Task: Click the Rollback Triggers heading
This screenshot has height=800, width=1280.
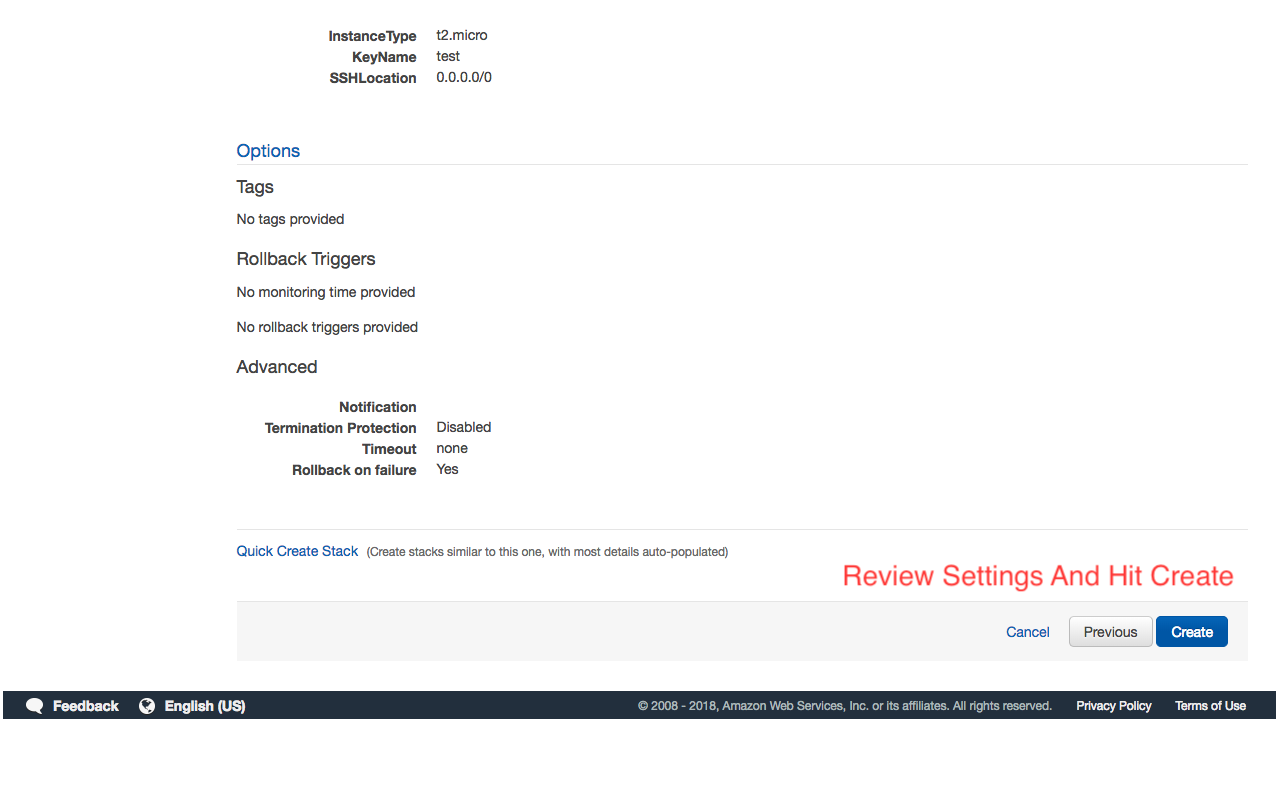Action: click(306, 259)
